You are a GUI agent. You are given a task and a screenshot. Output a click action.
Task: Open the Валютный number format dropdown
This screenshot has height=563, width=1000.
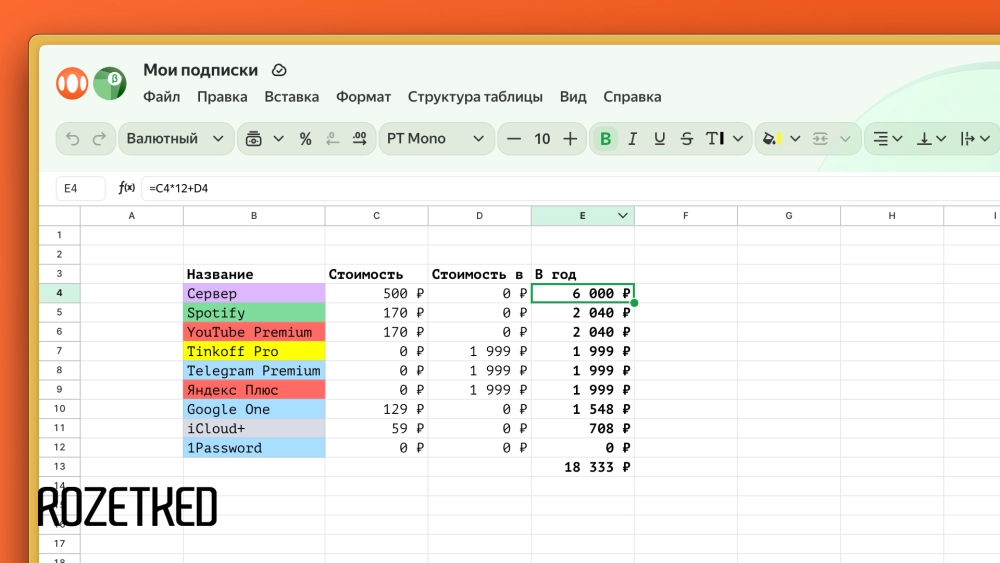pyautogui.click(x=176, y=139)
